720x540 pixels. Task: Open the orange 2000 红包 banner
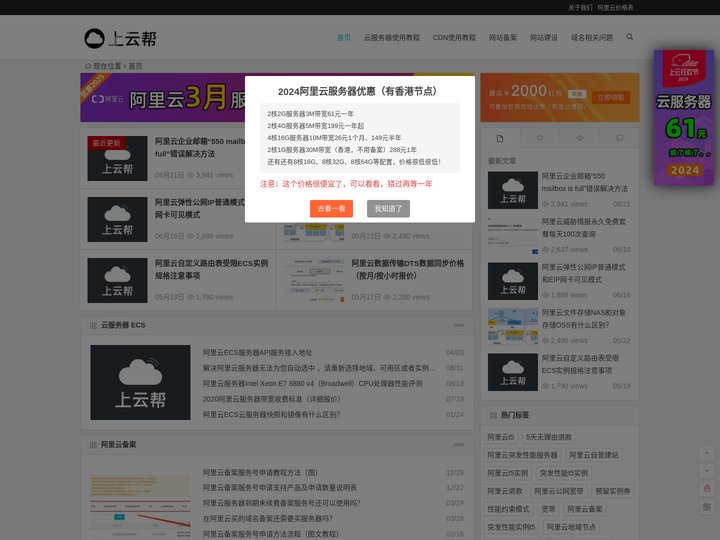[x=560, y=97]
